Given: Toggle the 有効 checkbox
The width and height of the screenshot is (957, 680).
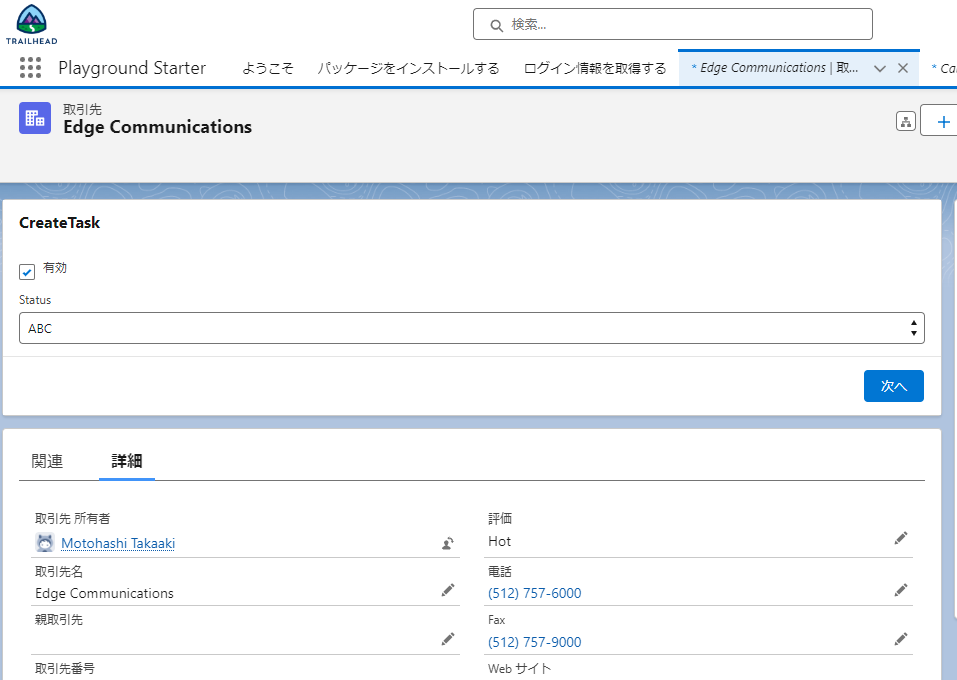Looking at the screenshot, I should [27, 272].
